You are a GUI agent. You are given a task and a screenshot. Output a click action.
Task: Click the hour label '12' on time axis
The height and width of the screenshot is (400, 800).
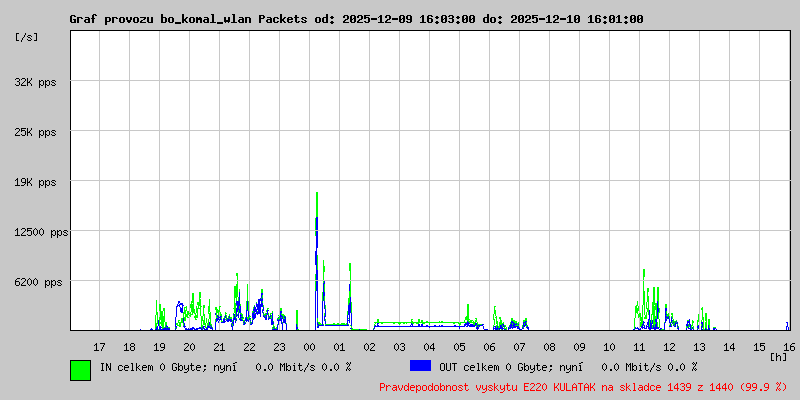point(669,347)
